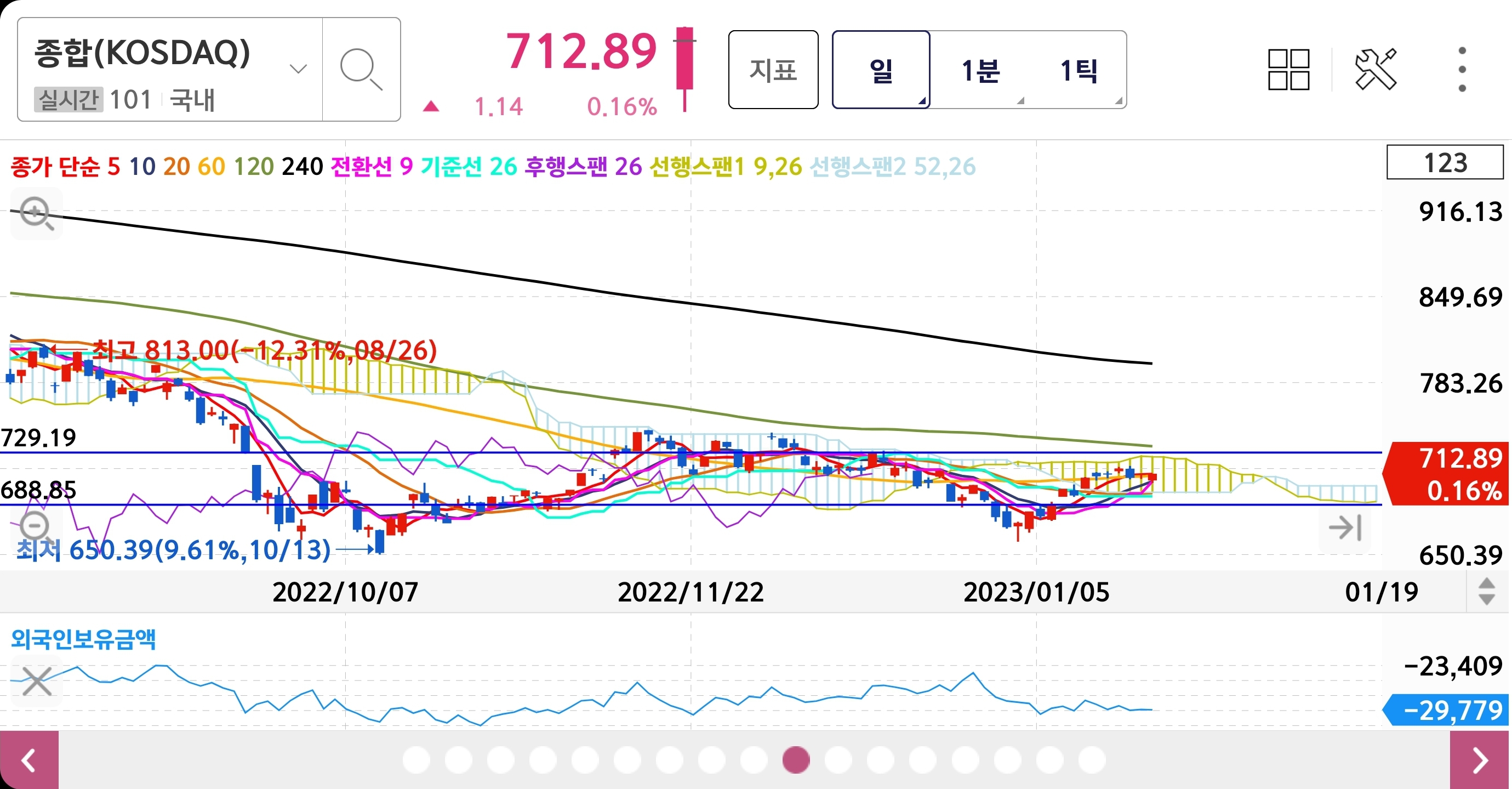This screenshot has height=789, width=1512.
Task: Go to previous page with left arrow
Action: point(28,760)
